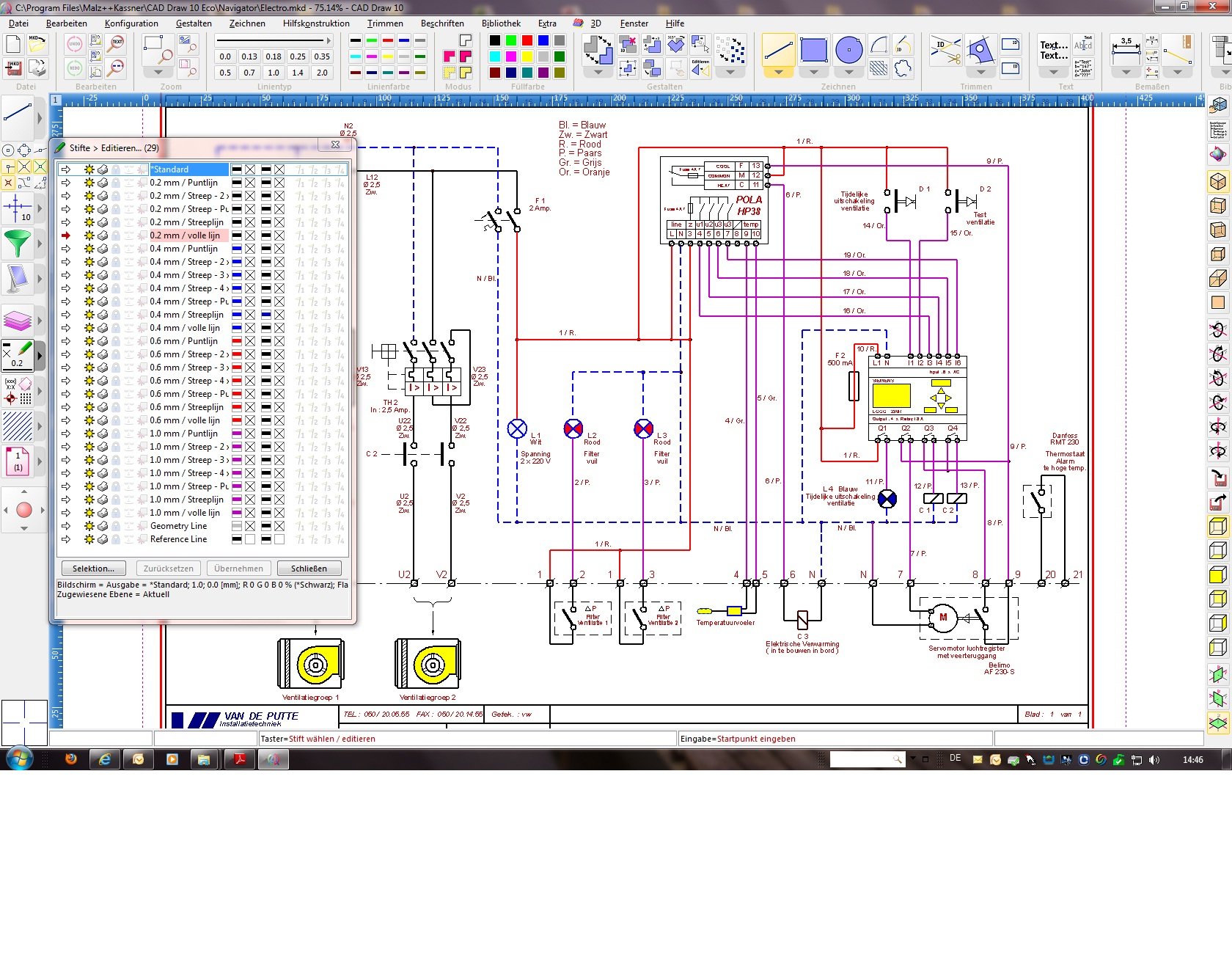Click the Übernehmen button
This screenshot has width=1232, height=961.
click(x=239, y=569)
